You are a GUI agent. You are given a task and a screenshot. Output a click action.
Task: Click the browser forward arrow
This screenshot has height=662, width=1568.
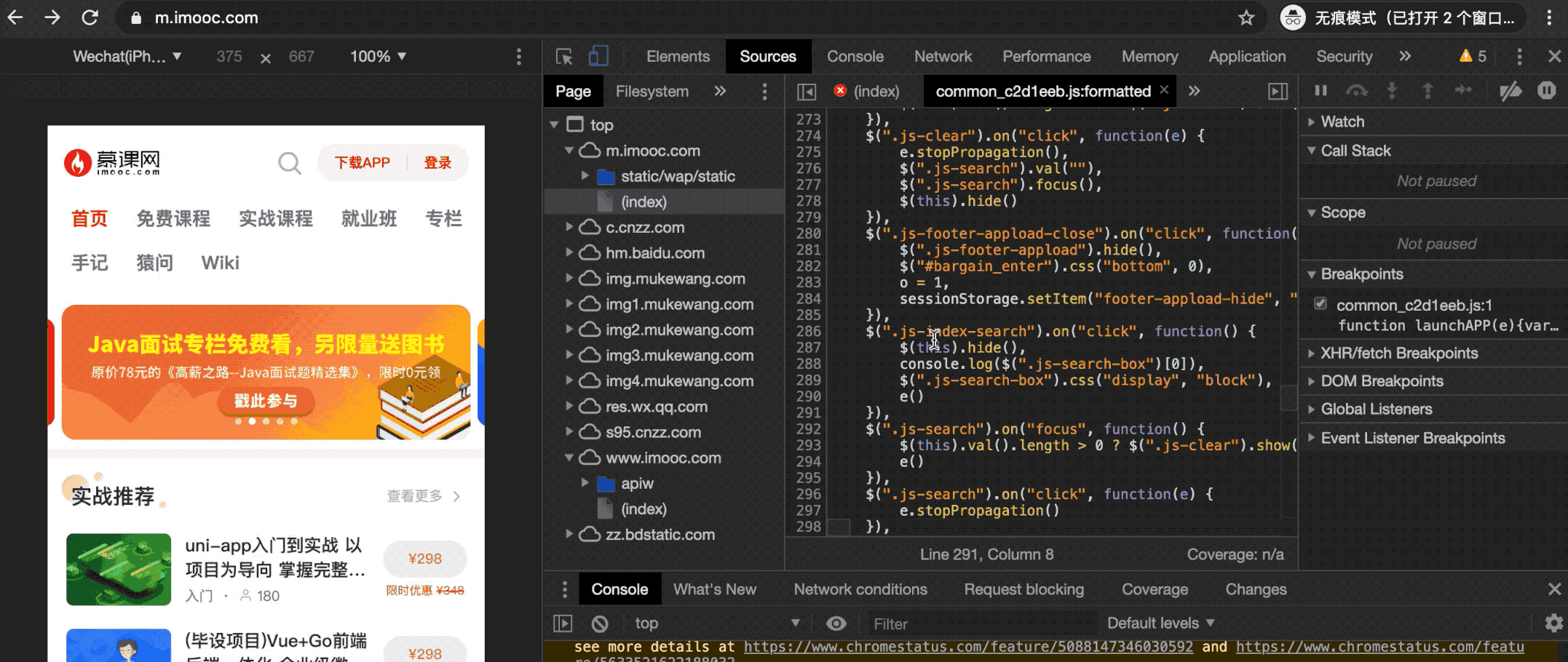52,17
